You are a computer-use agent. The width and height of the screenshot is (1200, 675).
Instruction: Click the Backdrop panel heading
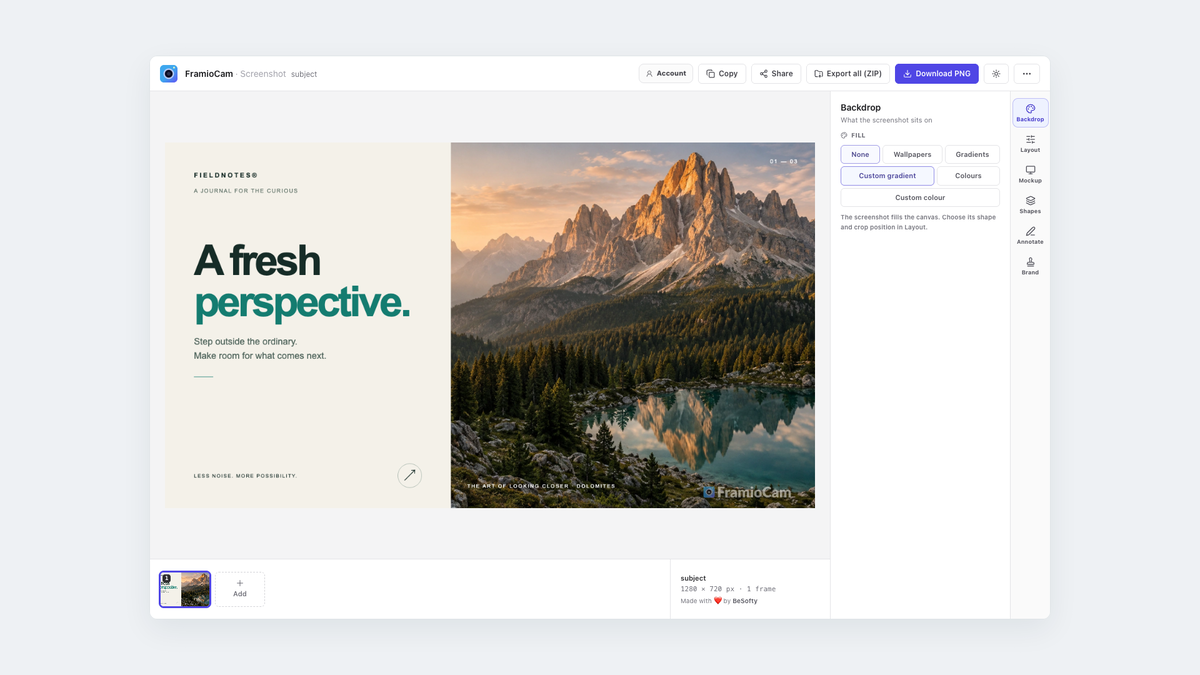(860, 107)
